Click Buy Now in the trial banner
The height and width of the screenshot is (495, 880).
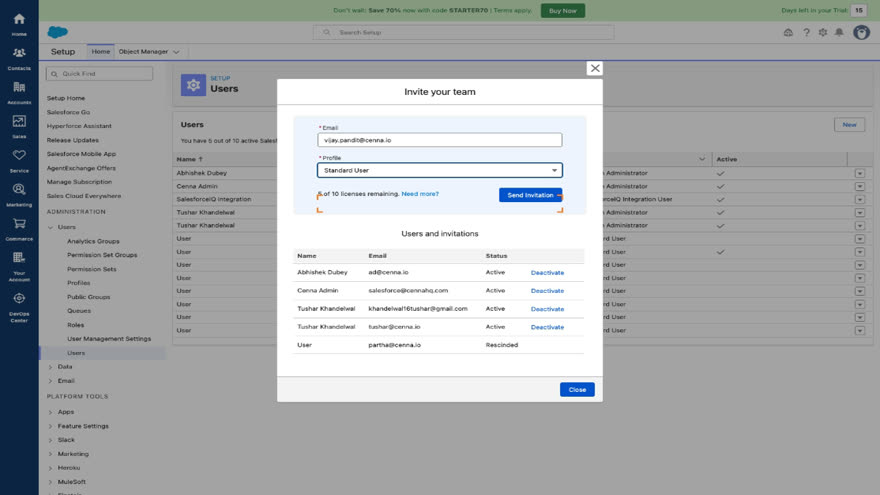[562, 11]
